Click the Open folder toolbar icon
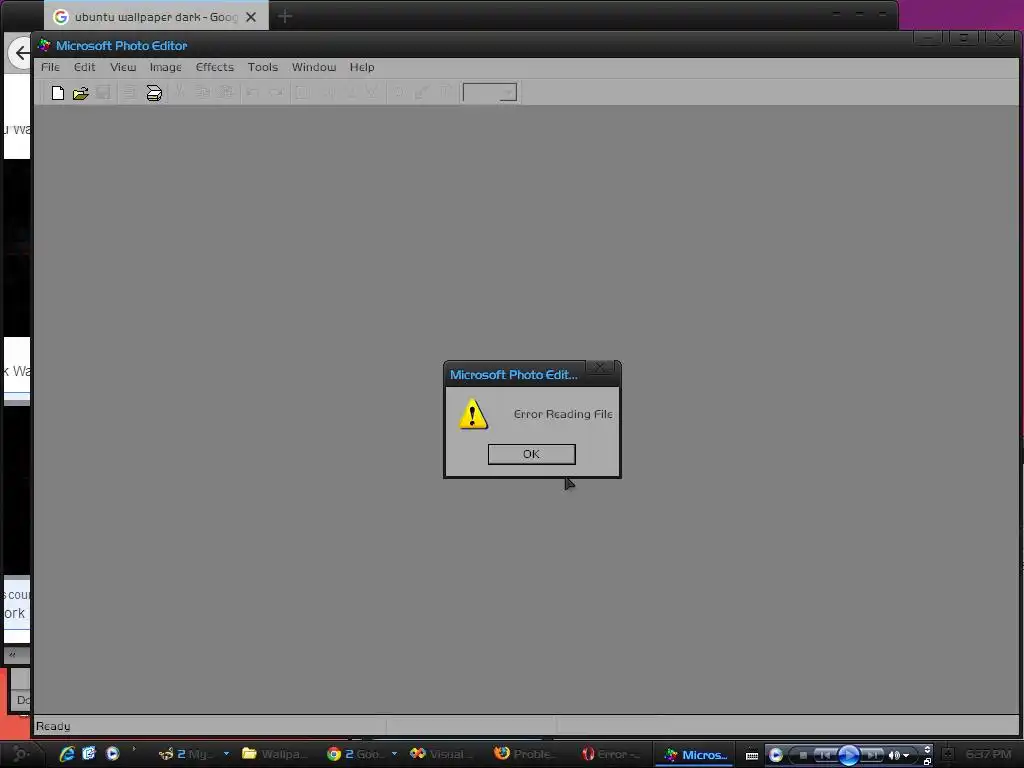This screenshot has height=768, width=1024. (81, 93)
